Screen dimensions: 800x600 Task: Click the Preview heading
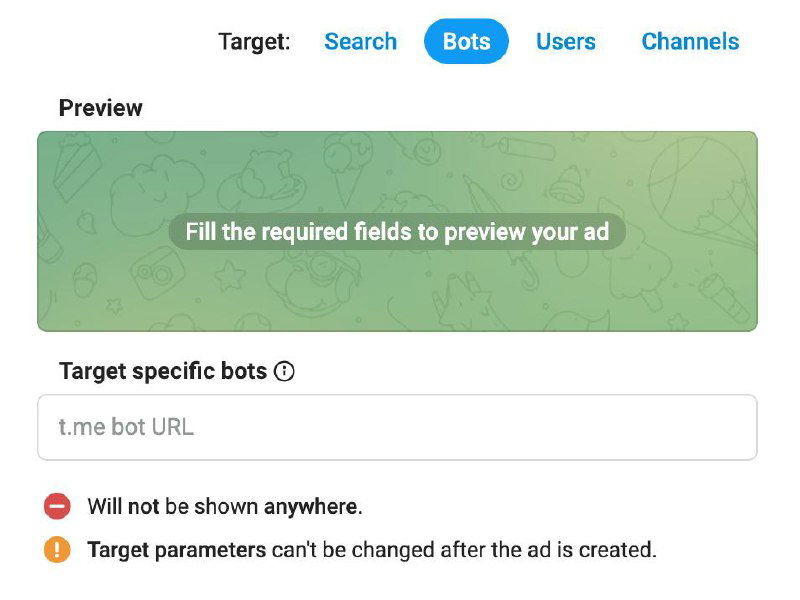(100, 108)
